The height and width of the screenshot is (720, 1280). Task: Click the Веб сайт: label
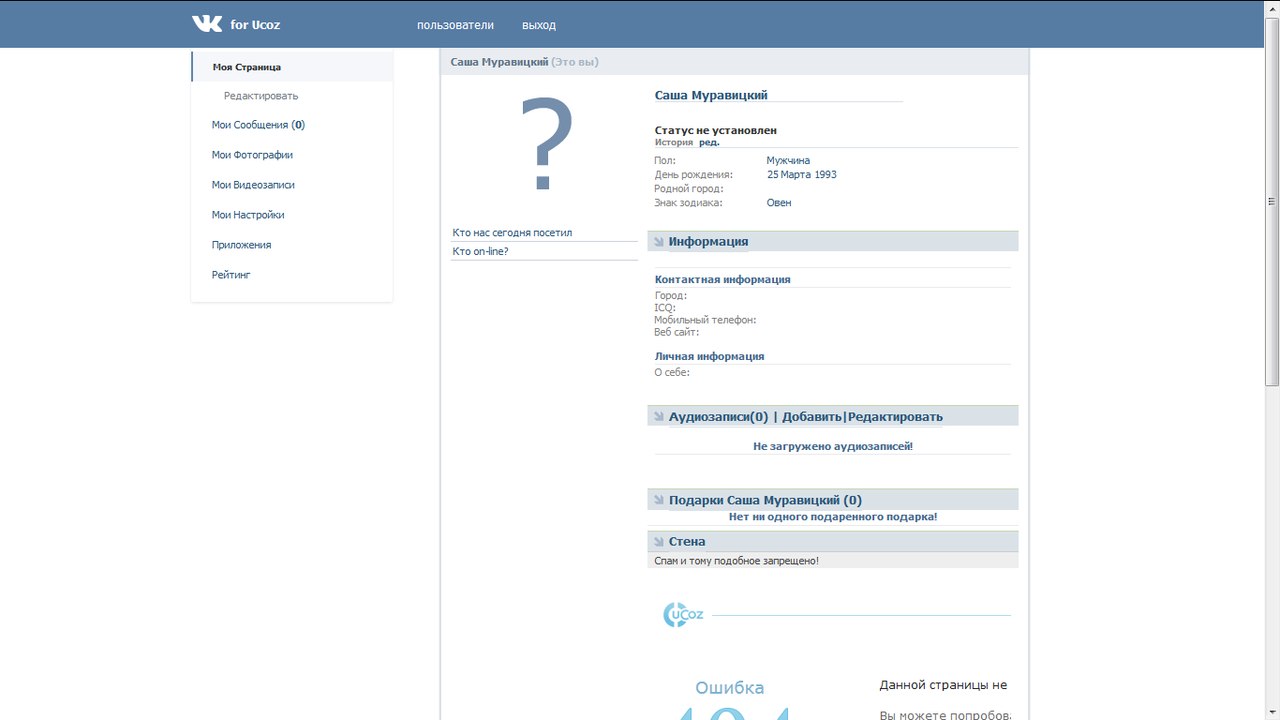tap(677, 332)
